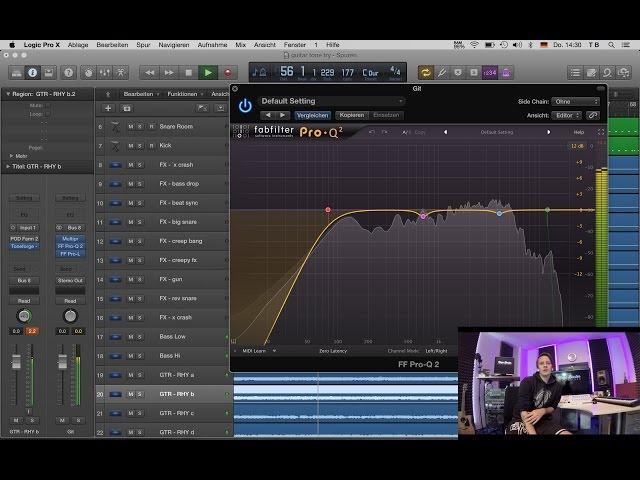Toggle Pro-Q 2 full screen icon

pyautogui.click(x=600, y=132)
